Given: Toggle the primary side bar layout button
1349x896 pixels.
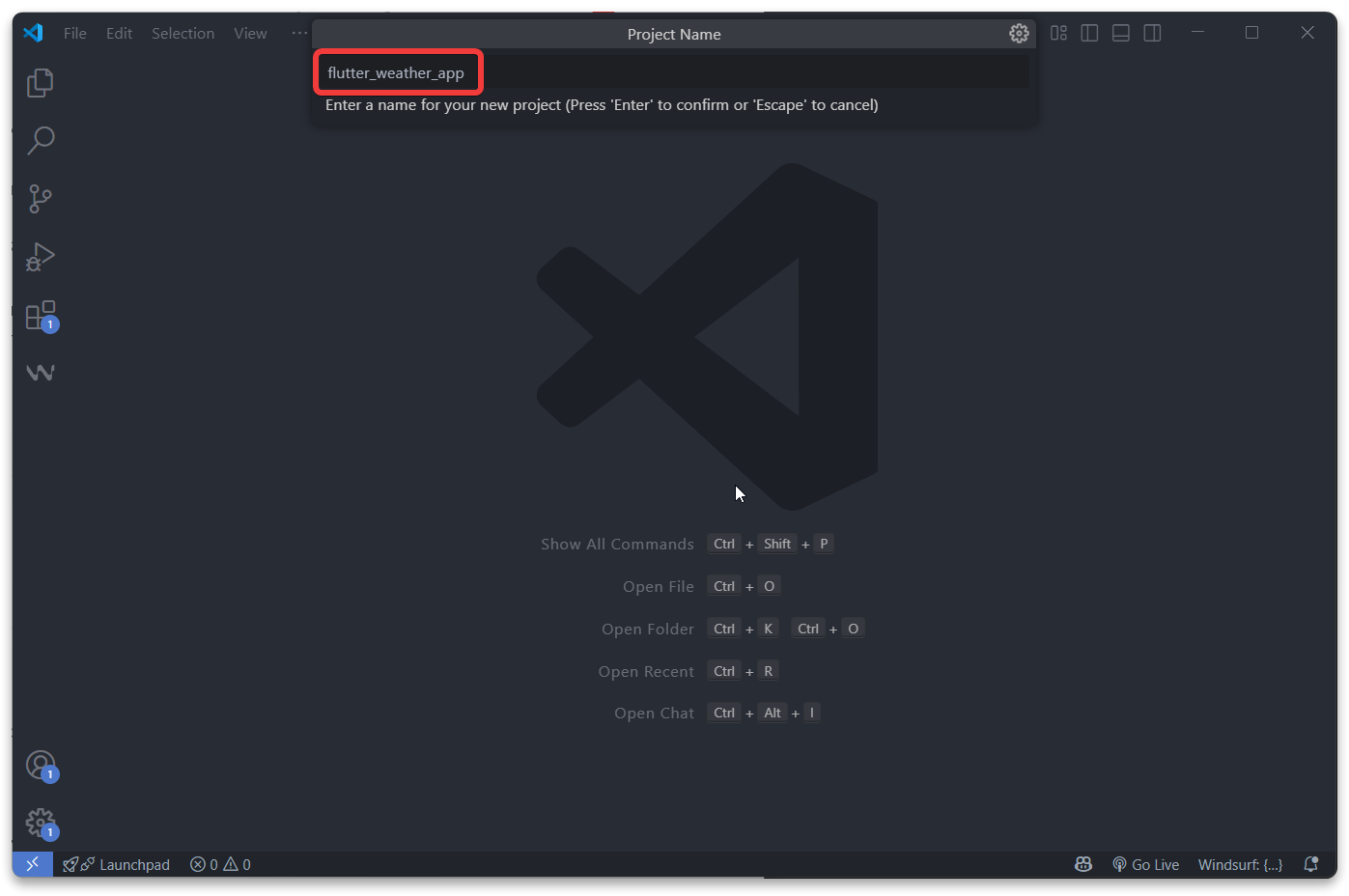Looking at the screenshot, I should (x=1089, y=33).
